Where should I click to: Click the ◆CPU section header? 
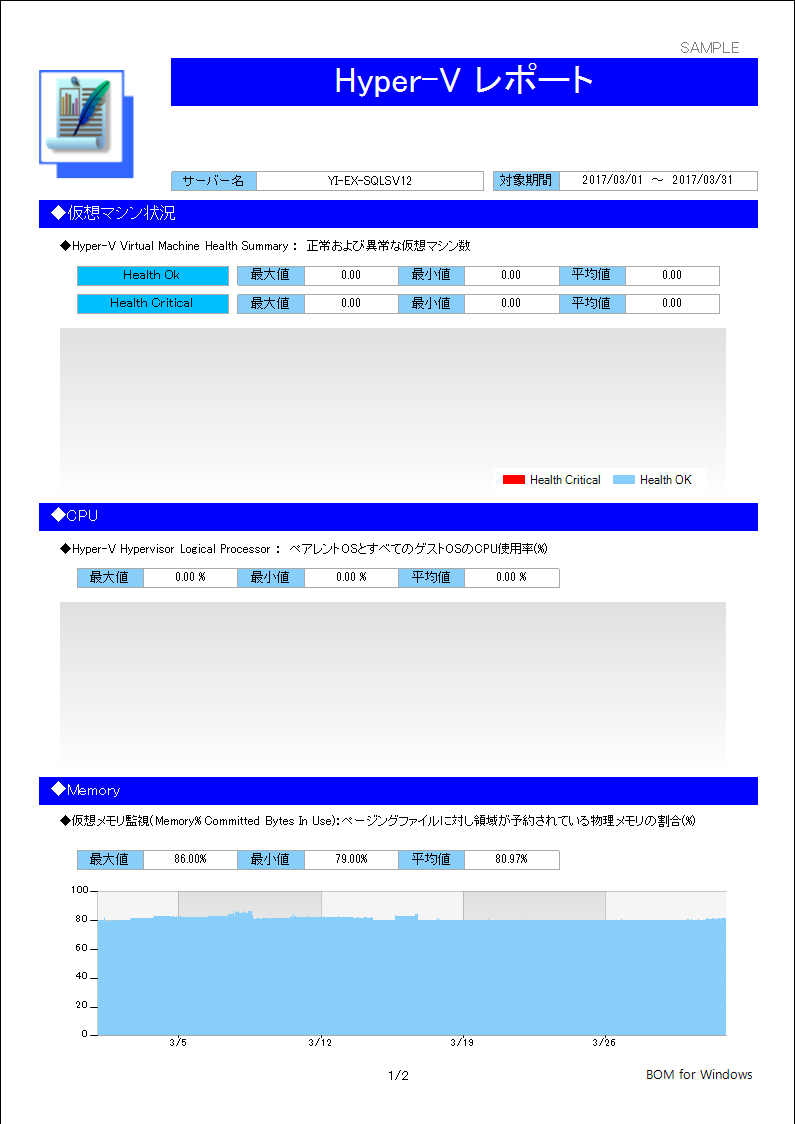[x=398, y=516]
